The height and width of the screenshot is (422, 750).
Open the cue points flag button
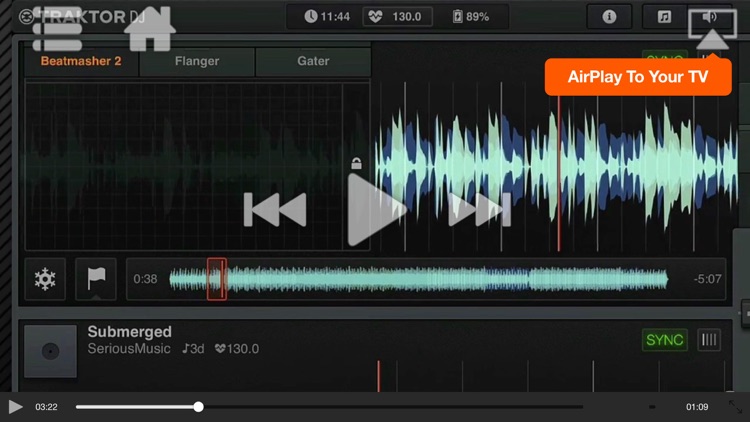(x=96, y=279)
